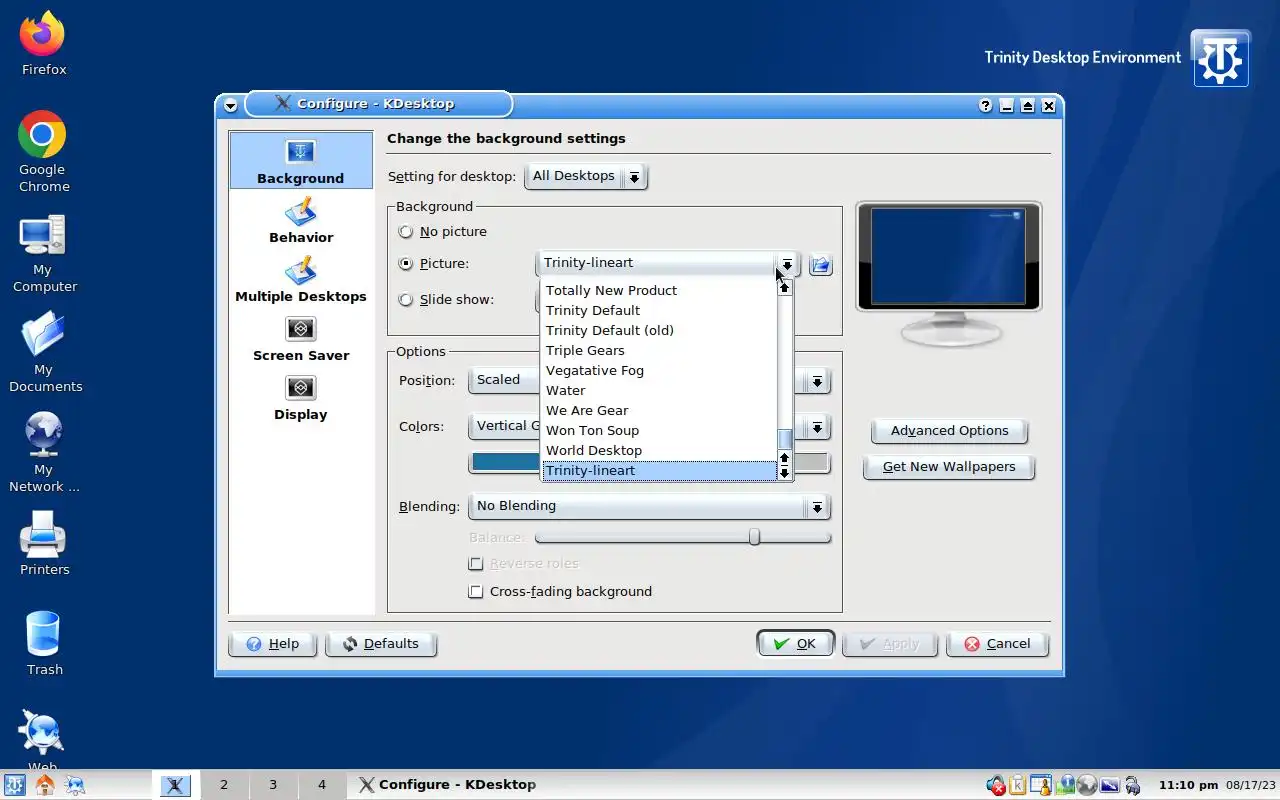Viewport: 1280px width, 800px height.
Task: Click the monitor wallpaper preview
Action: [x=948, y=256]
